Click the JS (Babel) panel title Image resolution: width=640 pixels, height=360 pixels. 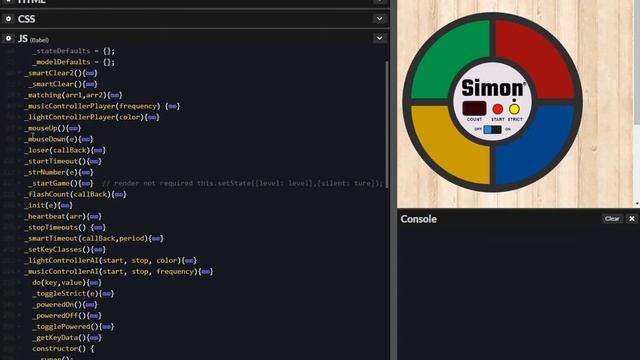(x=33, y=39)
